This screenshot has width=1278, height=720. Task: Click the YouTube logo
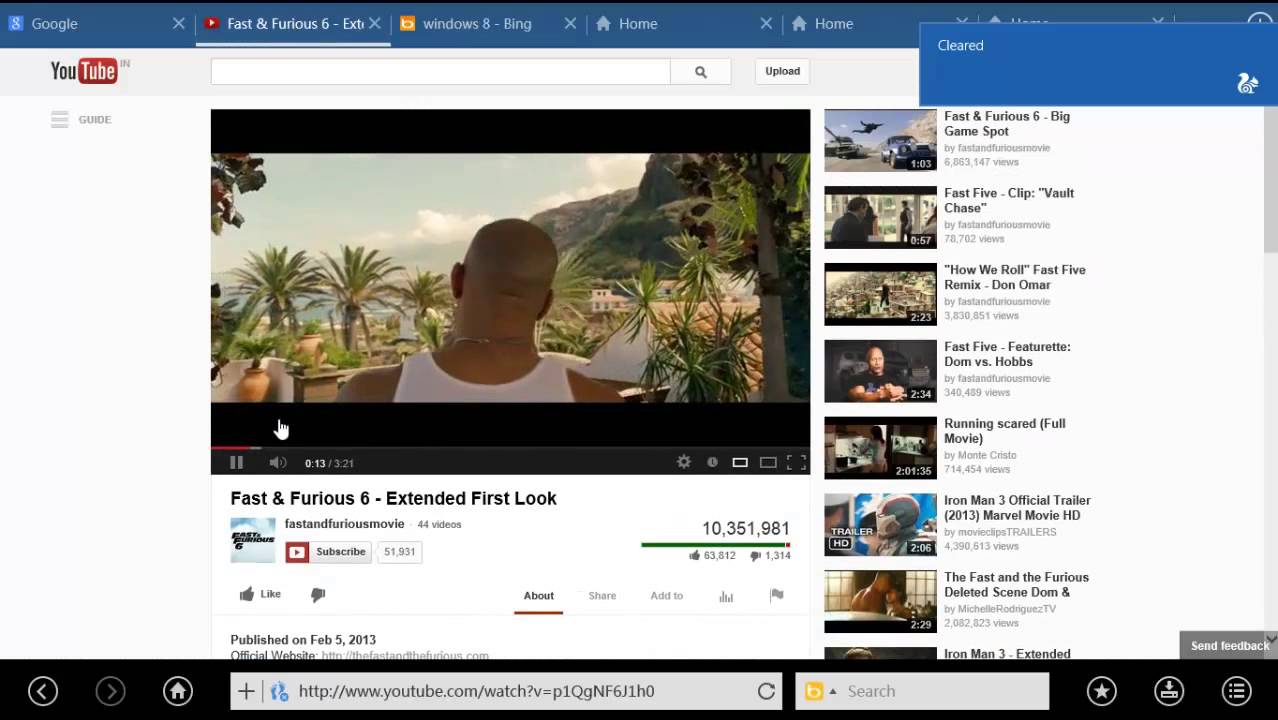point(84,70)
